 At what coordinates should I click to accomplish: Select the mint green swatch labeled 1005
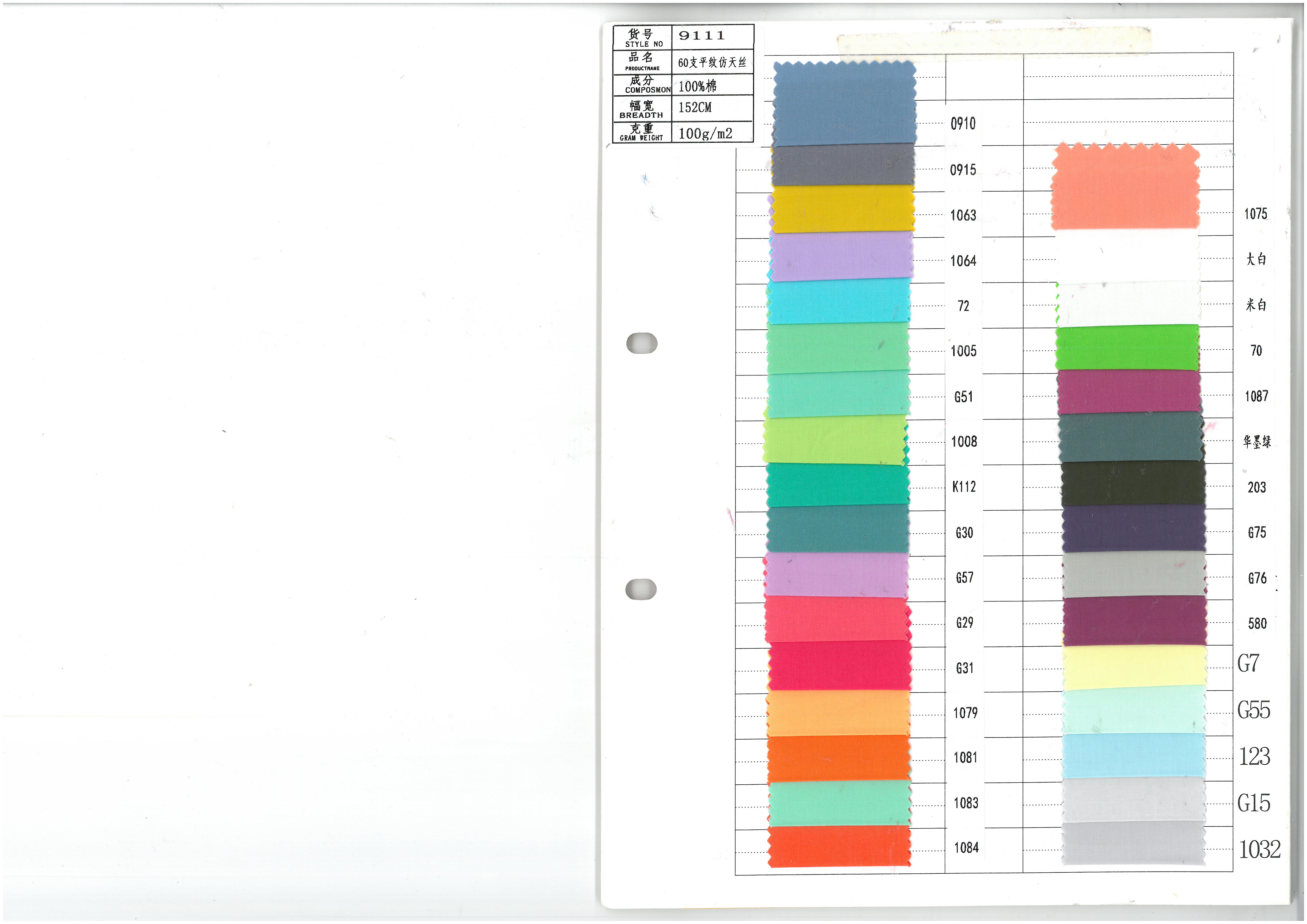(x=838, y=348)
